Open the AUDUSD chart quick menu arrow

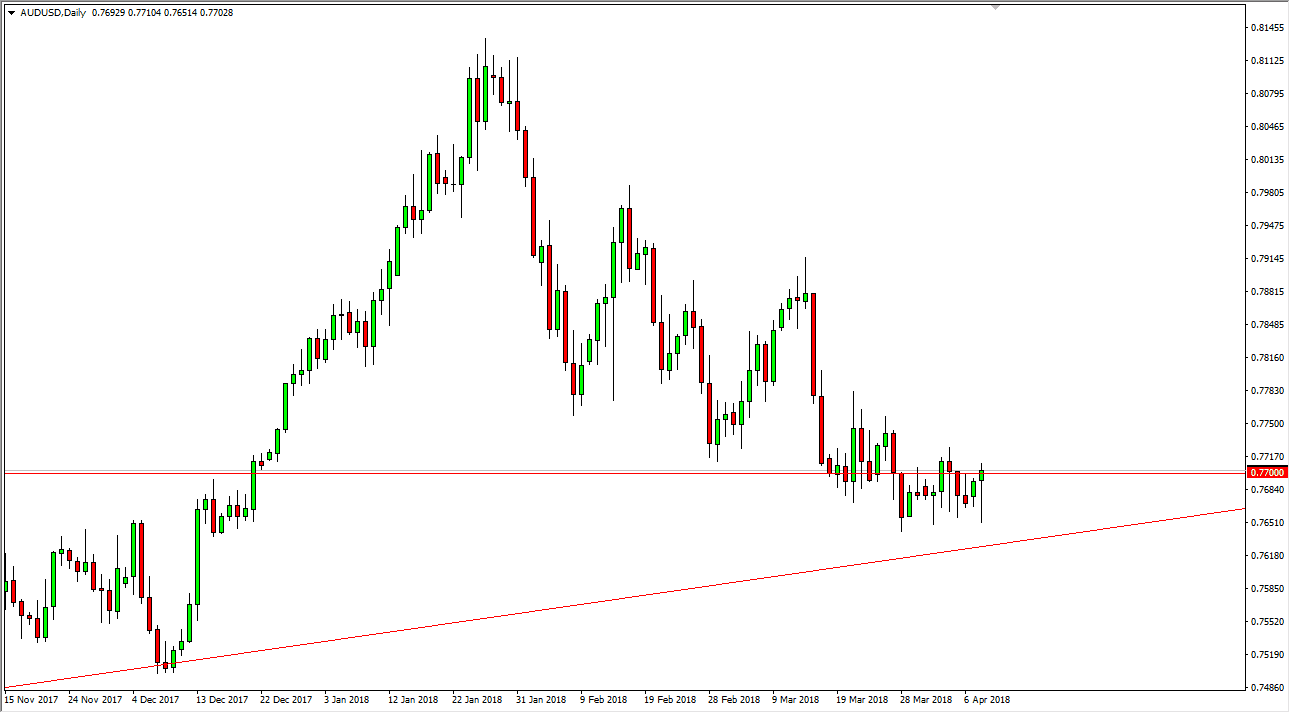[x=12, y=13]
